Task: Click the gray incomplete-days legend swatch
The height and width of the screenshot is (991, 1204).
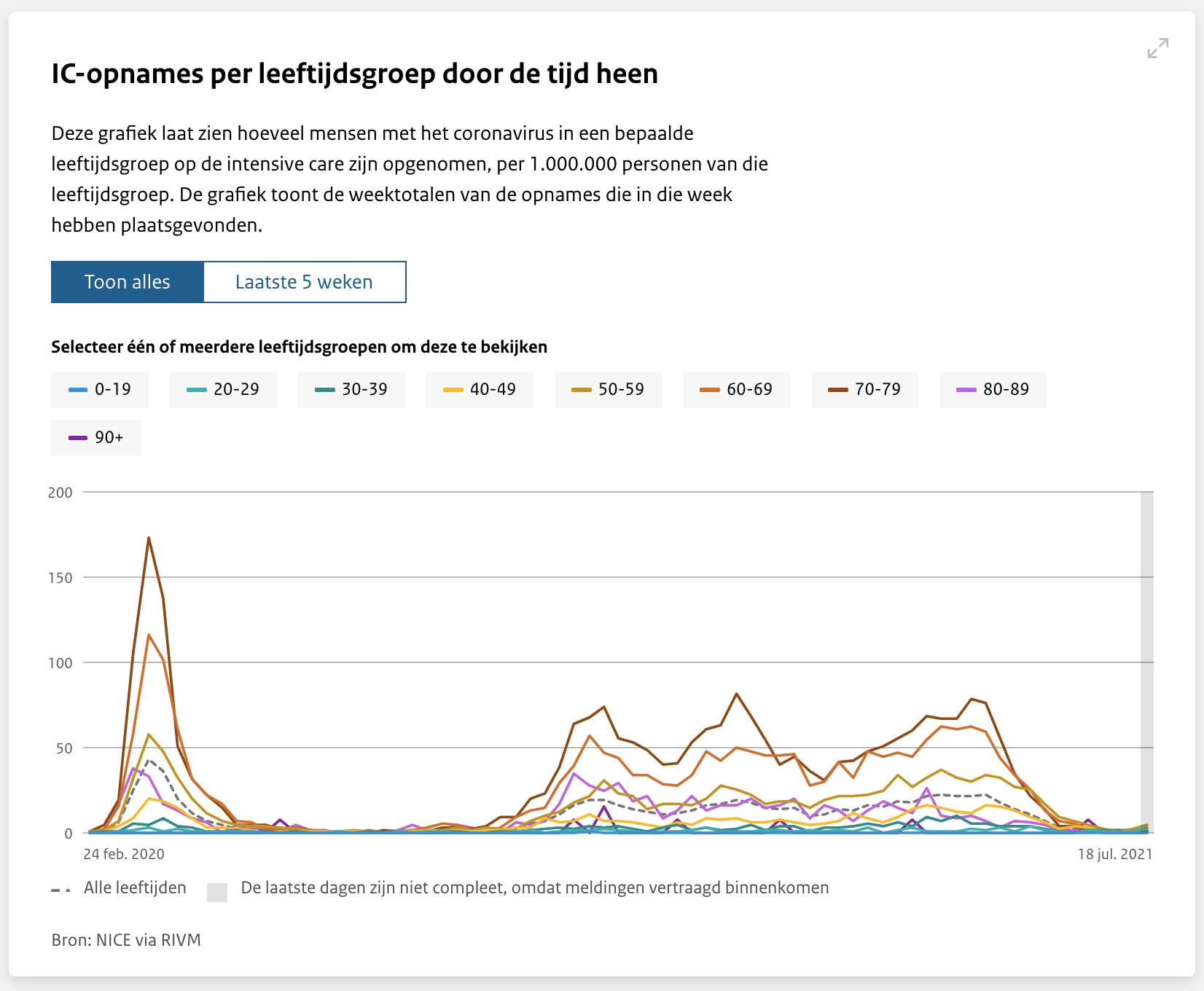Action: [x=217, y=892]
